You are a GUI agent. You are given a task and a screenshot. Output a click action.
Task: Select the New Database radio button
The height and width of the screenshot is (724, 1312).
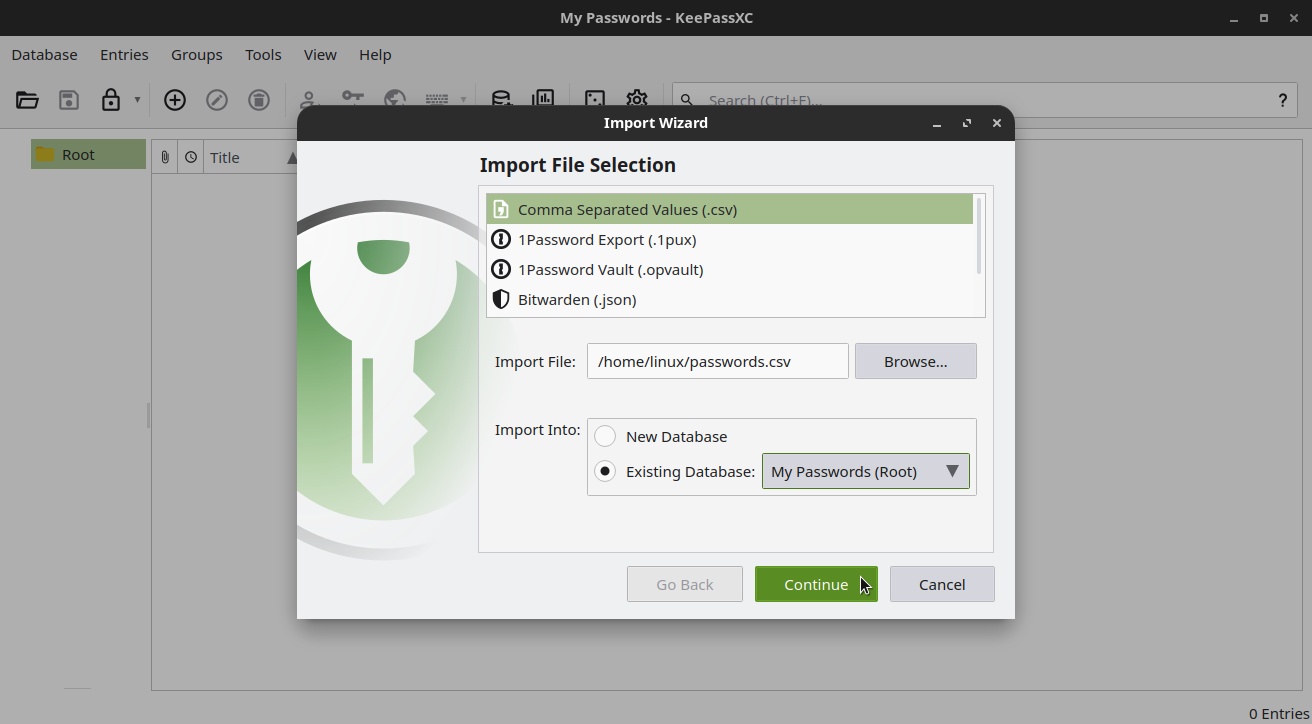tap(605, 436)
